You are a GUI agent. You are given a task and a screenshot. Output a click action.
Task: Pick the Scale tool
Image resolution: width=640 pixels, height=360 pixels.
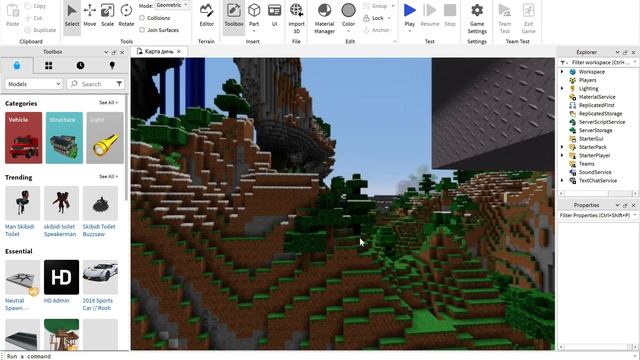(107, 16)
